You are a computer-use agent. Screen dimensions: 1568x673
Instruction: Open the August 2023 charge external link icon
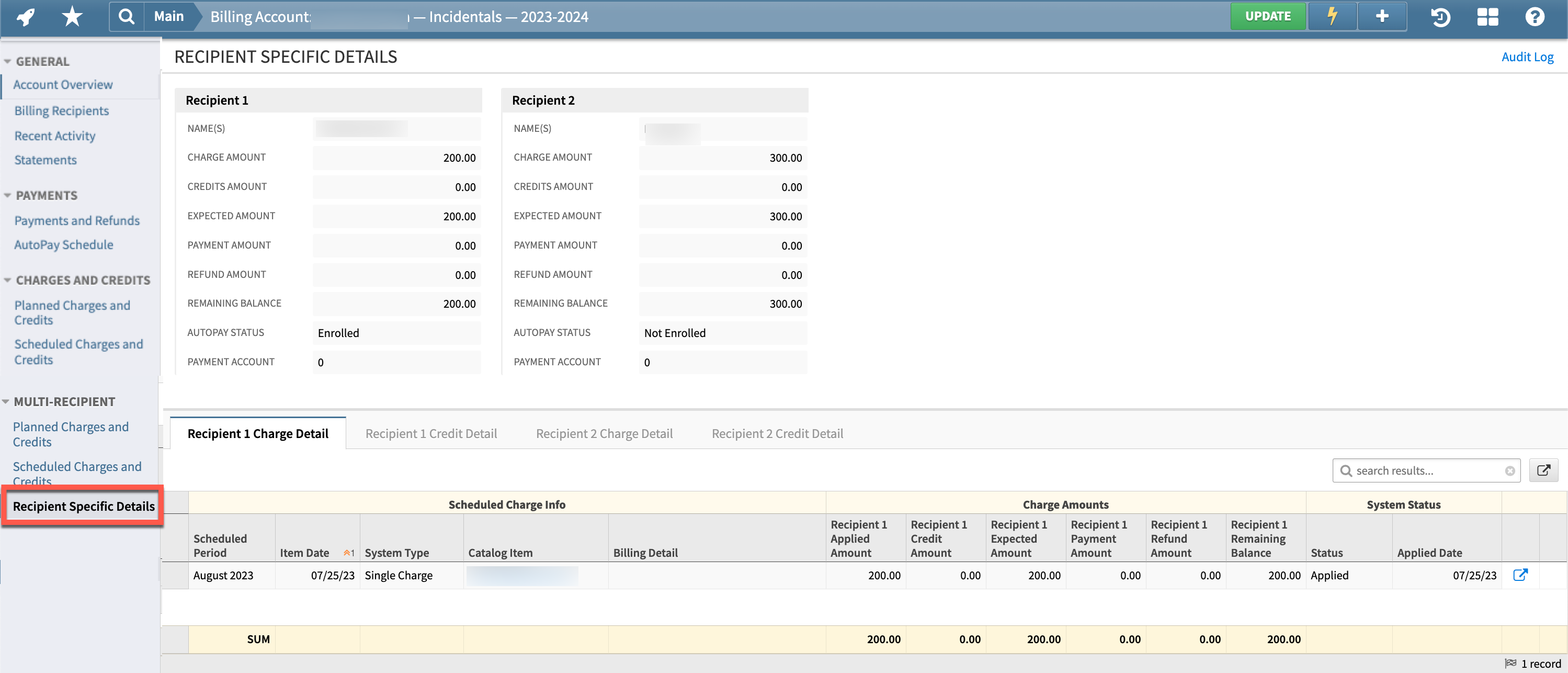1520,574
